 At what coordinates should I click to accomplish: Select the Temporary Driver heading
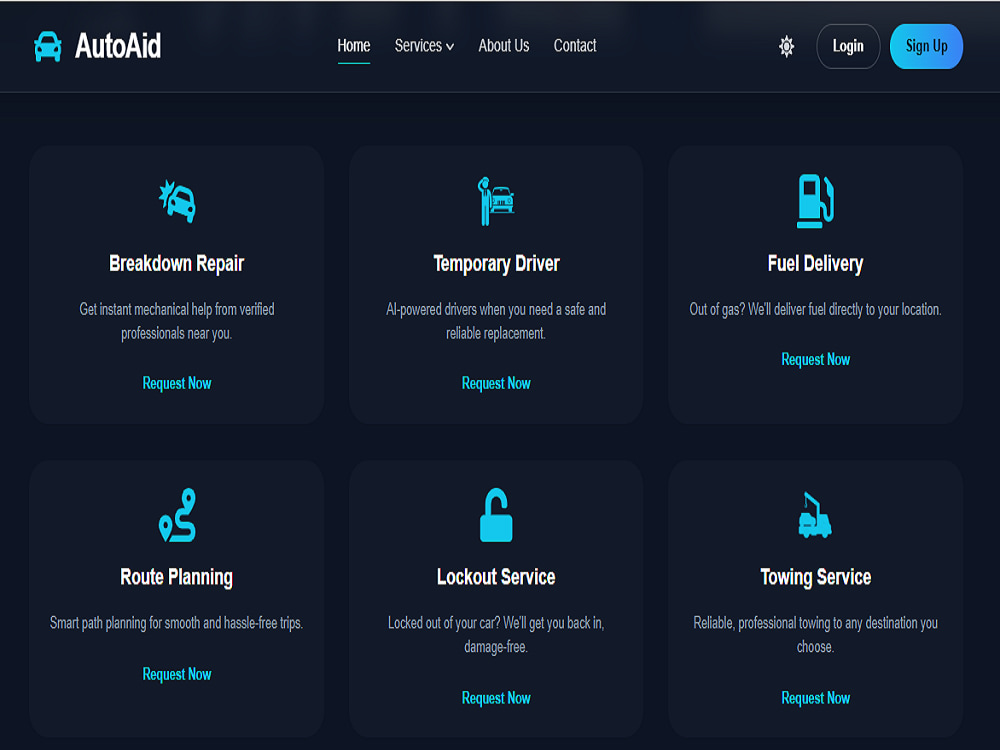pos(496,263)
